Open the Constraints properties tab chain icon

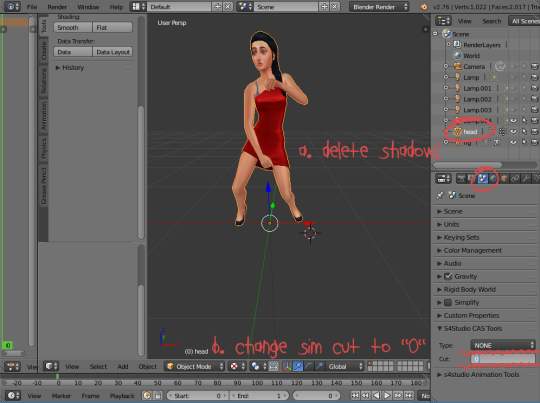515,178
